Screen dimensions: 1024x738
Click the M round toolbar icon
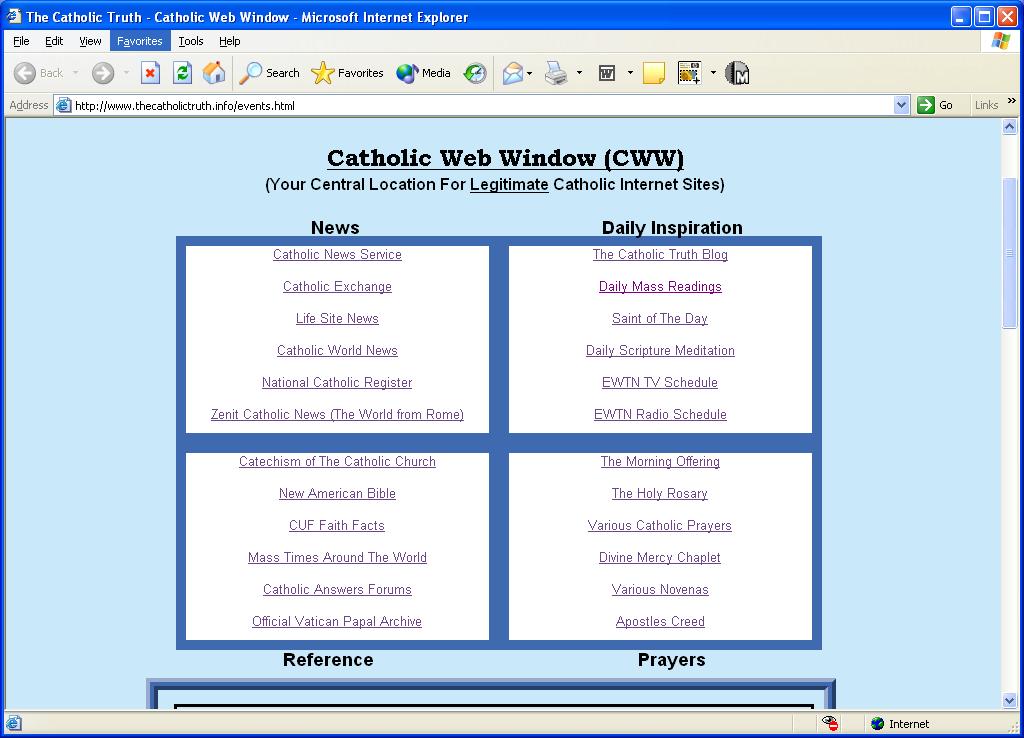(737, 73)
